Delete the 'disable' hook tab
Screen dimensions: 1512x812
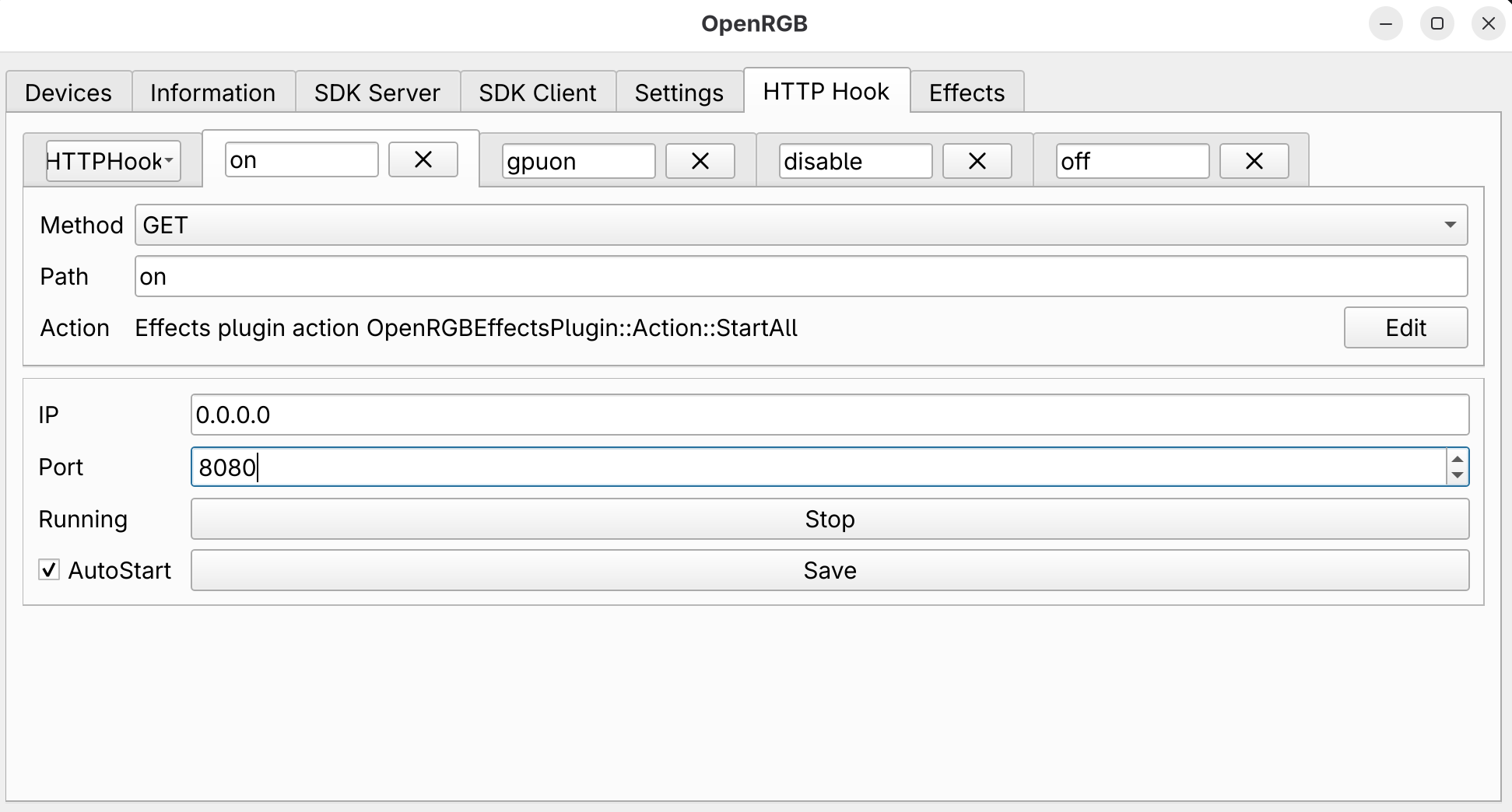click(x=977, y=162)
